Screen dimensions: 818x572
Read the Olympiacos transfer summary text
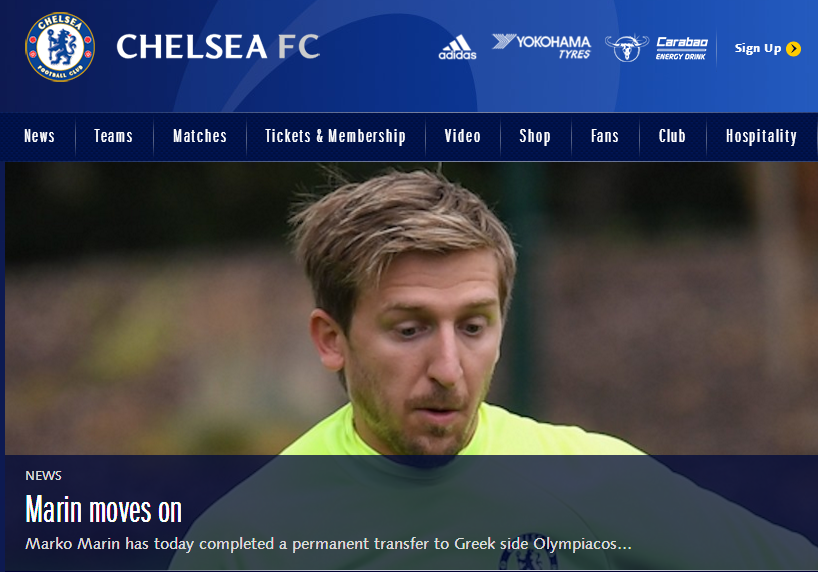328,544
